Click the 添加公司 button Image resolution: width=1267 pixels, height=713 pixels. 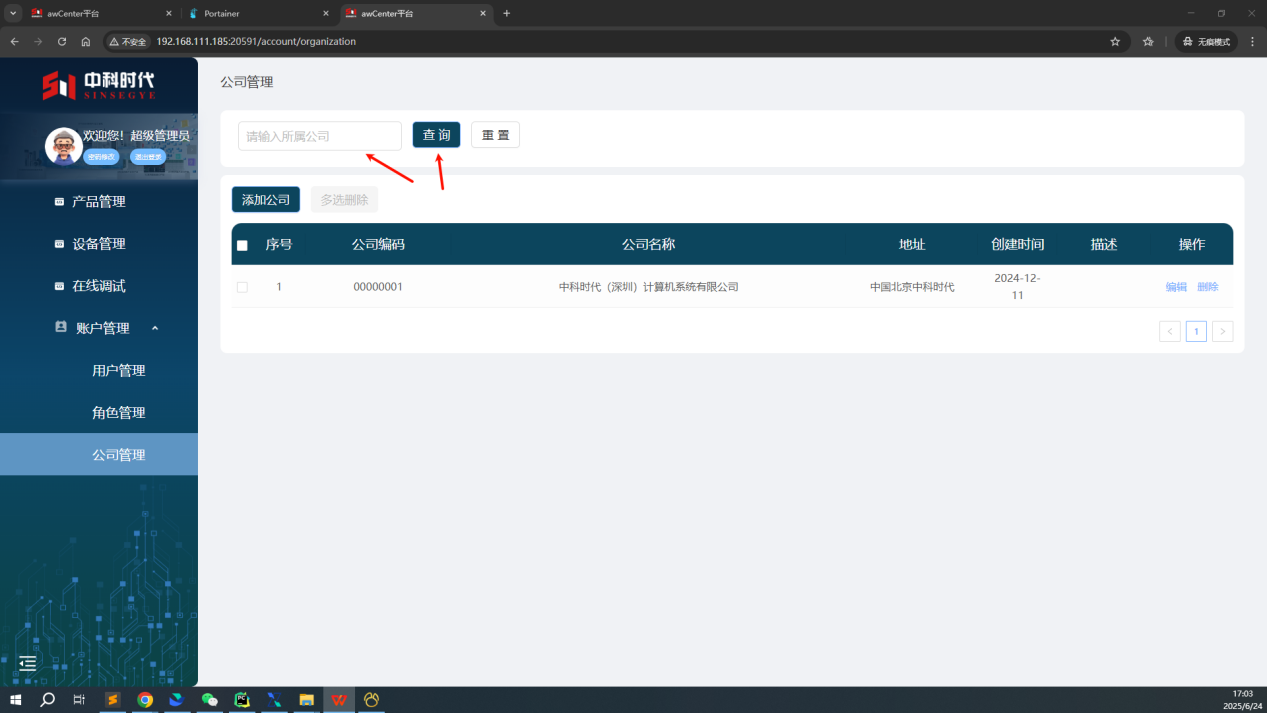(x=266, y=200)
